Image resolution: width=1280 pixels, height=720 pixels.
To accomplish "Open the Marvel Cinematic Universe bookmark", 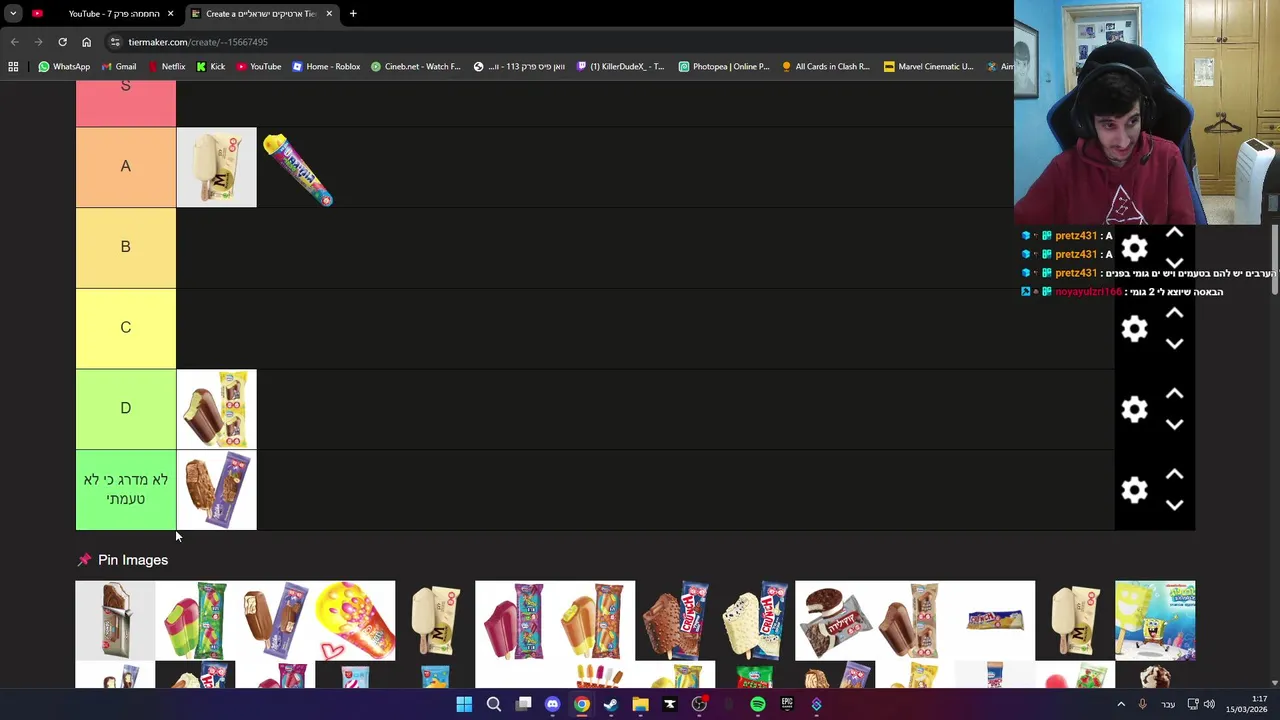I will 929,67.
